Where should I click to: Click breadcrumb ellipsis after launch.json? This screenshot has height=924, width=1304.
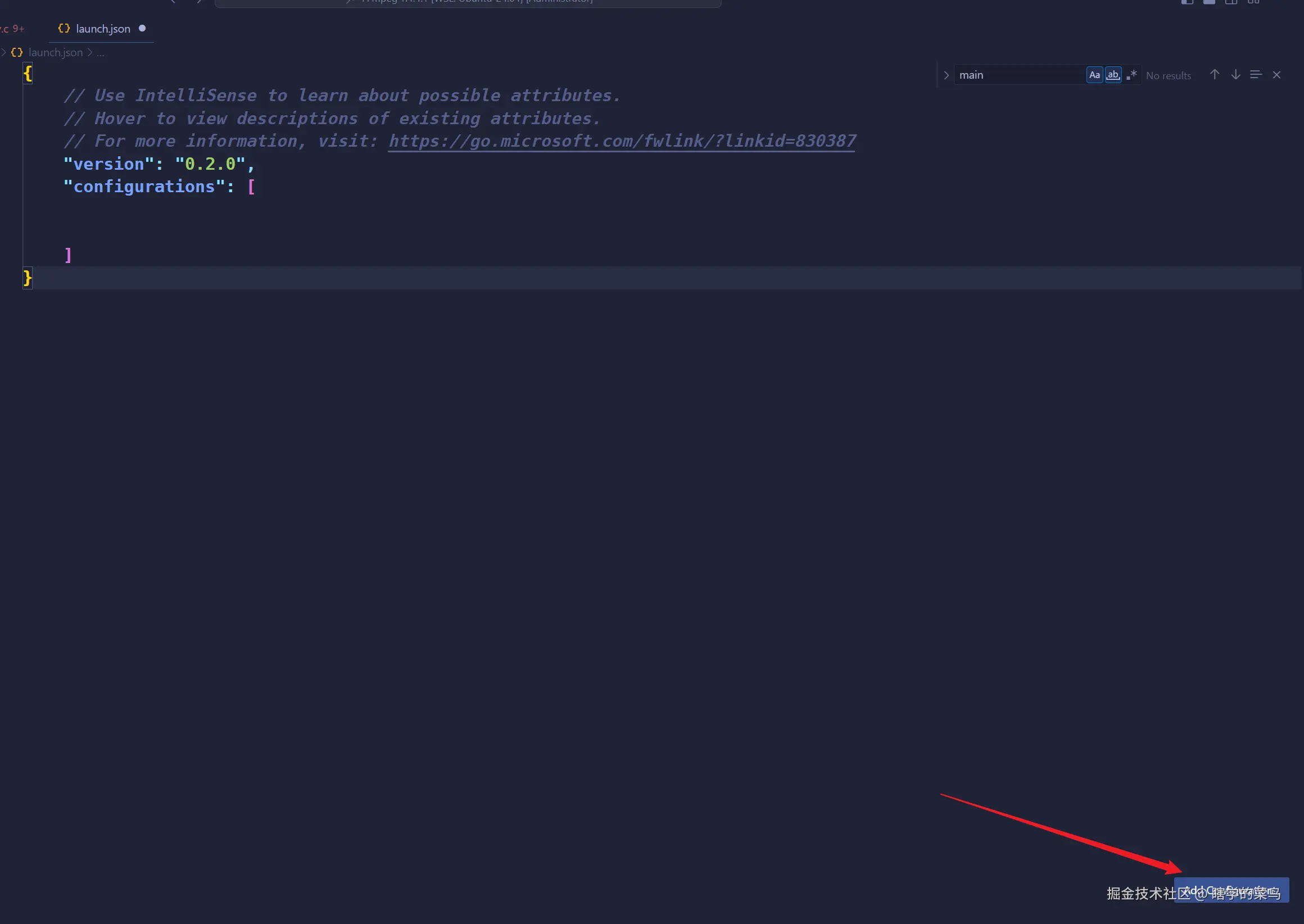tap(100, 53)
